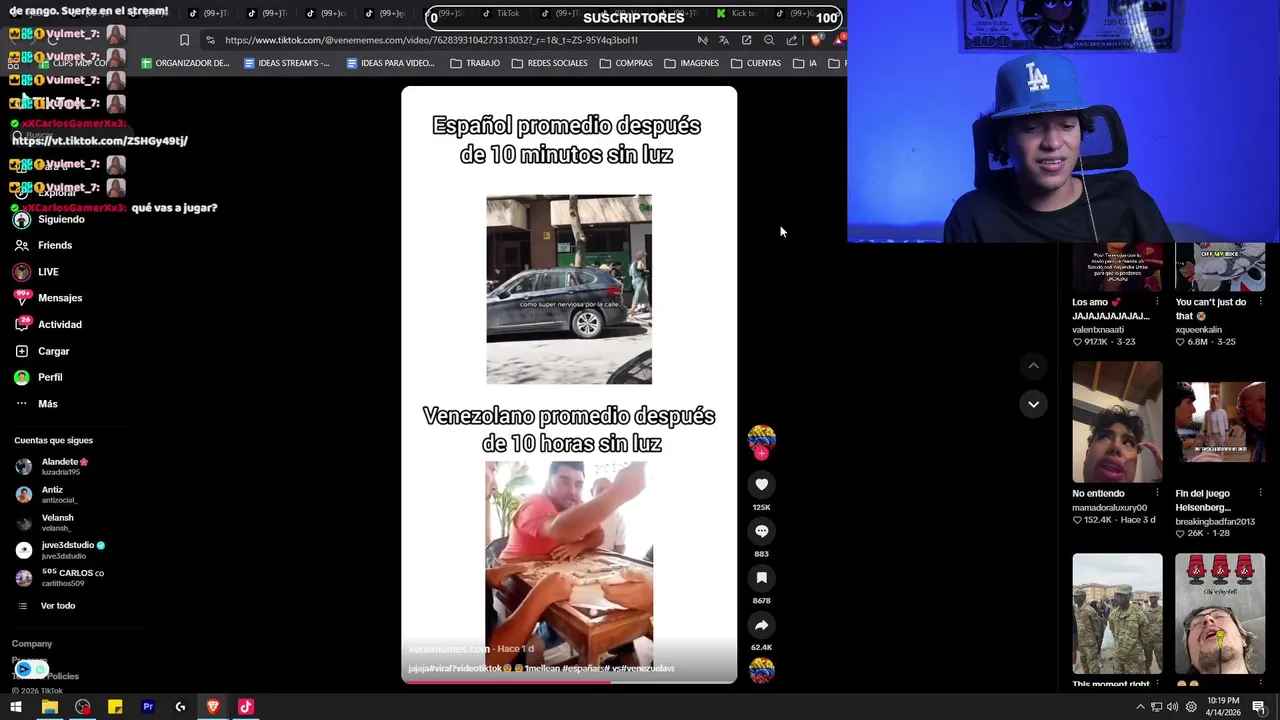Click the blue arrow icon in floating widget
The height and width of the screenshot is (720, 1280).
[x=23, y=669]
